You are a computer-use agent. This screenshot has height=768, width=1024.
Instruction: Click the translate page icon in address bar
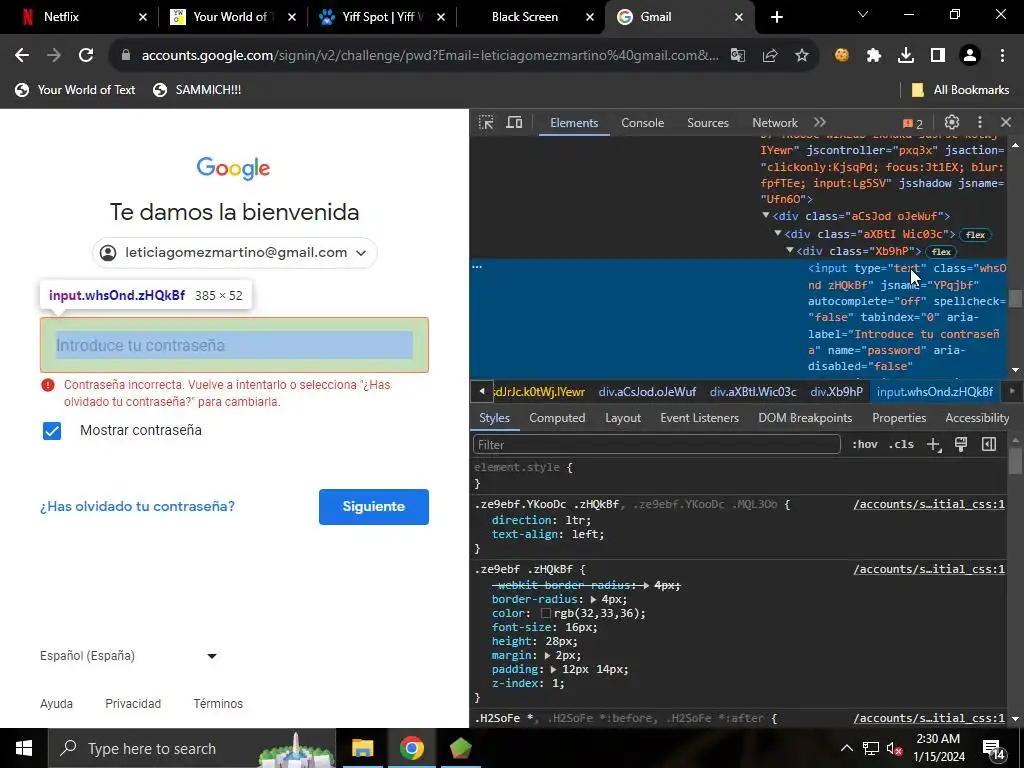click(x=738, y=56)
